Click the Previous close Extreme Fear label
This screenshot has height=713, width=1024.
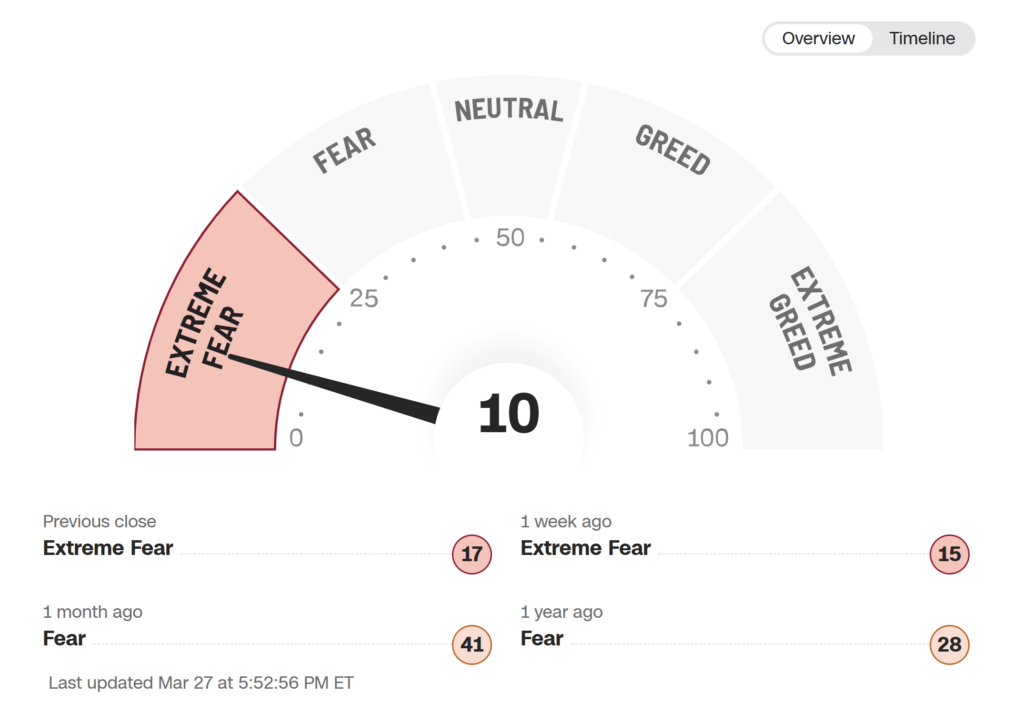click(108, 548)
